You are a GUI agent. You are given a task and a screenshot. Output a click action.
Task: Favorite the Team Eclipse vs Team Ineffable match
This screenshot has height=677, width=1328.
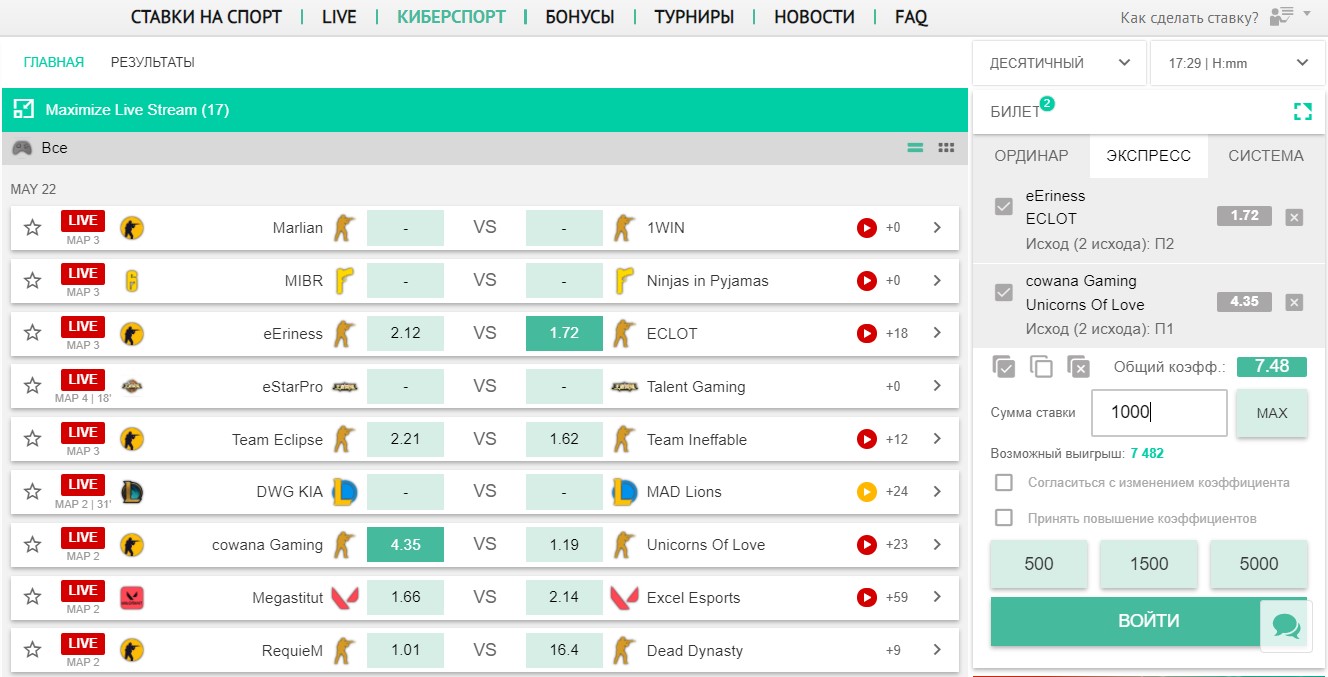pos(32,440)
